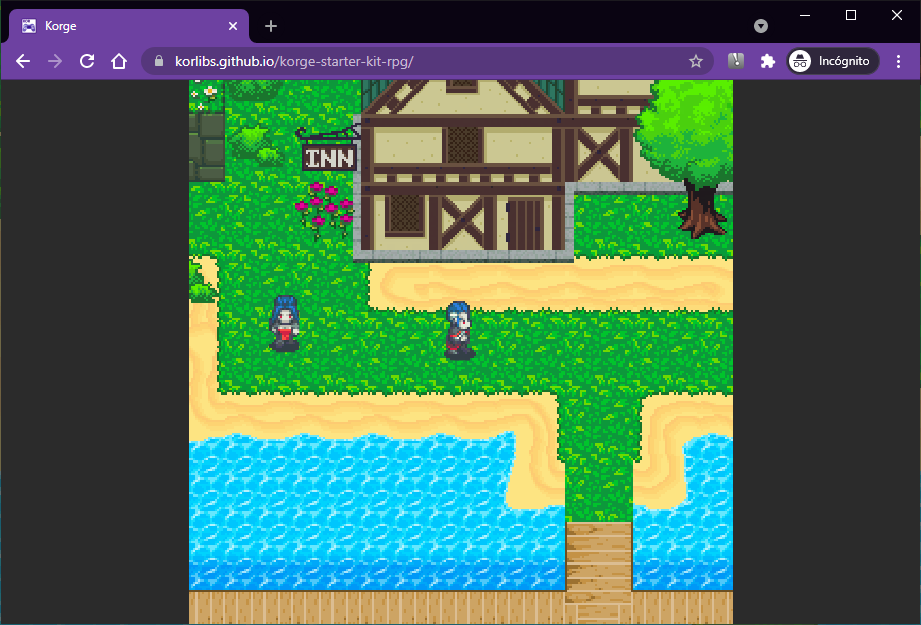Open the tab search dropdown arrow

coord(761,26)
